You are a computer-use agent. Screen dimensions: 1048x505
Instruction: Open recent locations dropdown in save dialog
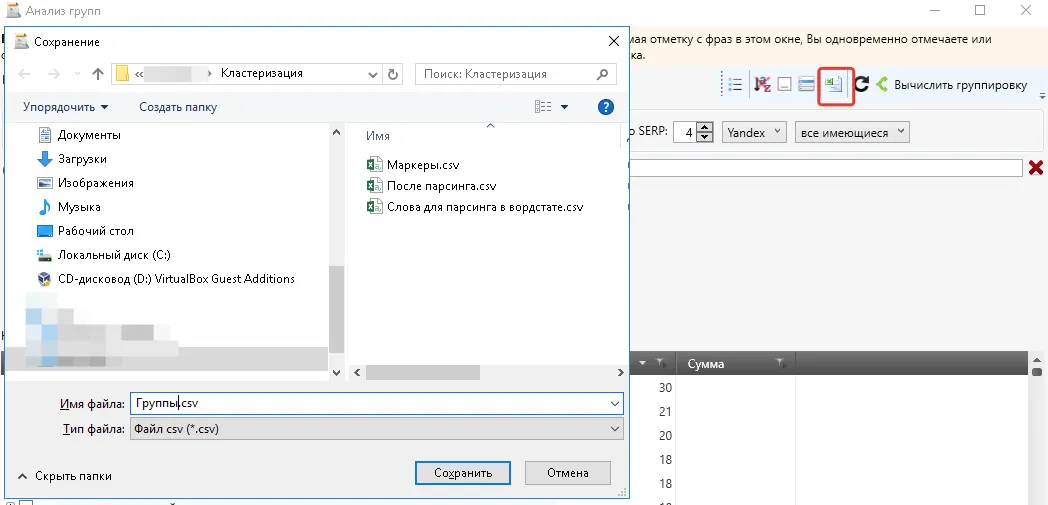tap(77, 74)
